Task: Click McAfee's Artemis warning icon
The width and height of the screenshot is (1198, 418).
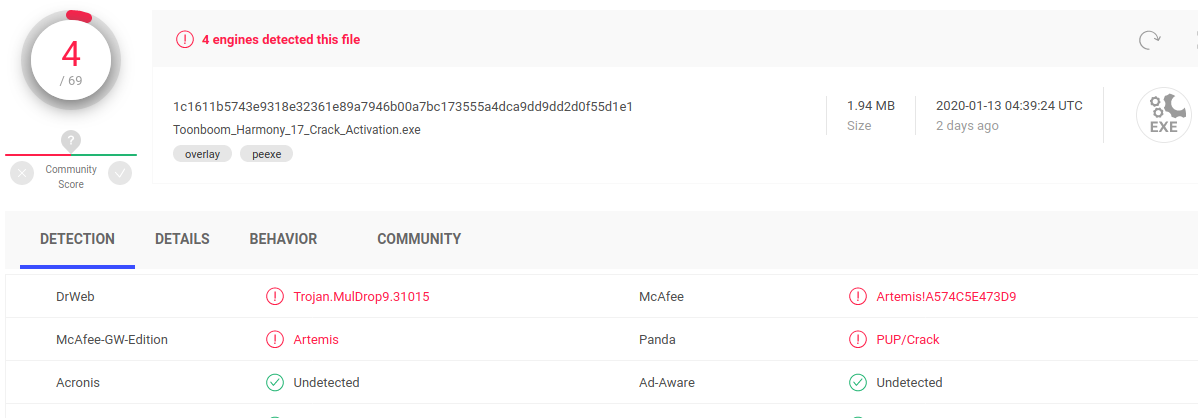Action: pyautogui.click(x=857, y=297)
